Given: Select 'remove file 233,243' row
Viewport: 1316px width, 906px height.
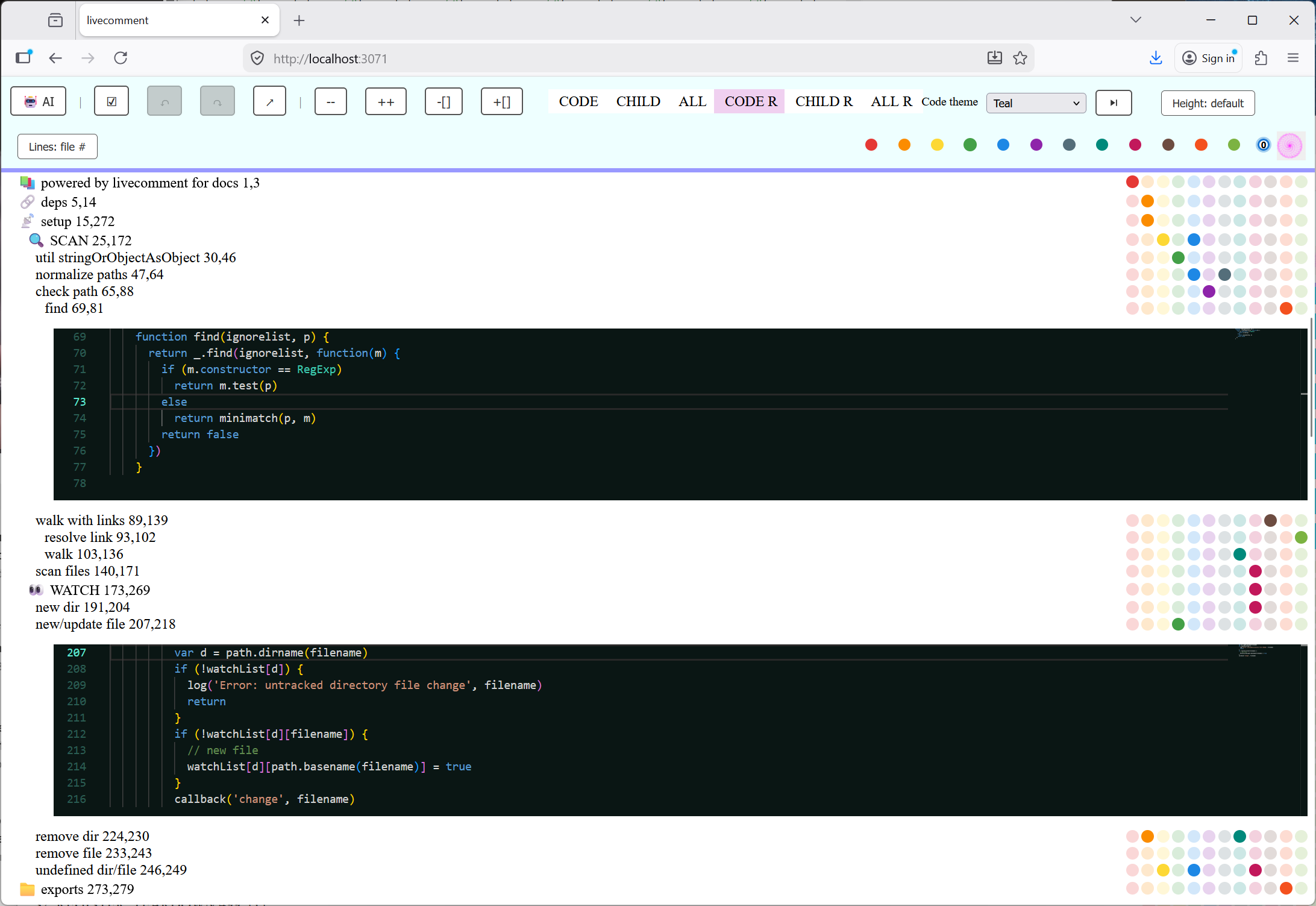Looking at the screenshot, I should 93,853.
